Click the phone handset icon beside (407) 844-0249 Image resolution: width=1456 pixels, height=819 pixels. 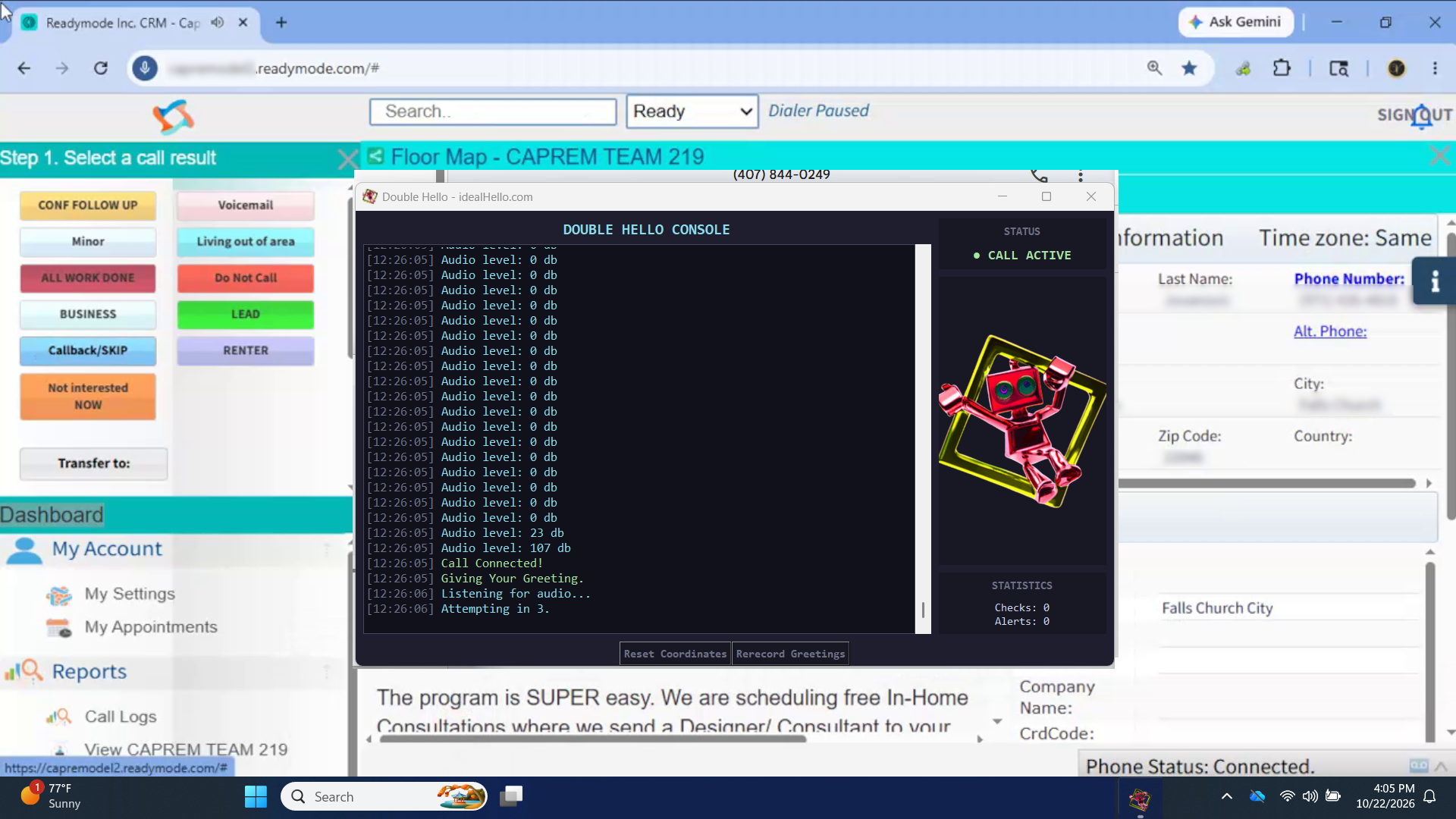click(1039, 176)
